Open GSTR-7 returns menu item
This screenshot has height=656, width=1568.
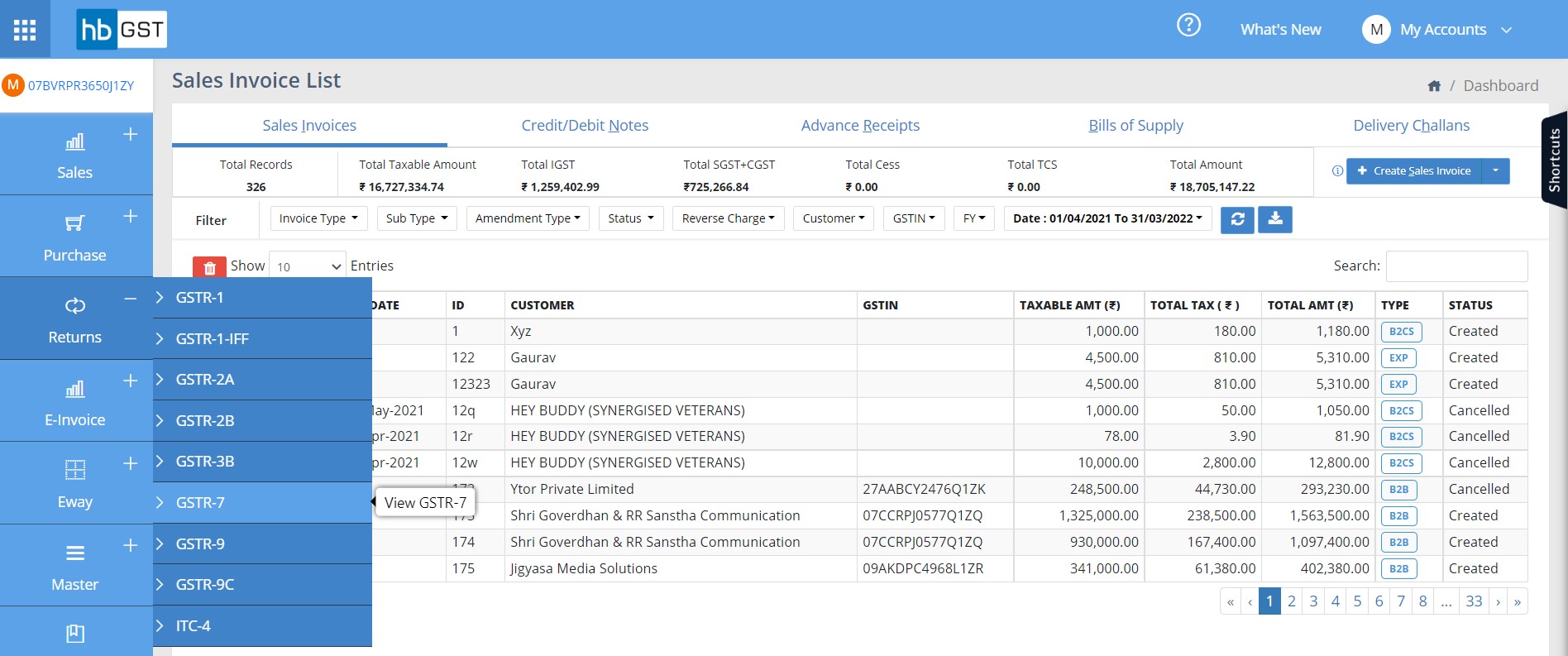point(263,503)
